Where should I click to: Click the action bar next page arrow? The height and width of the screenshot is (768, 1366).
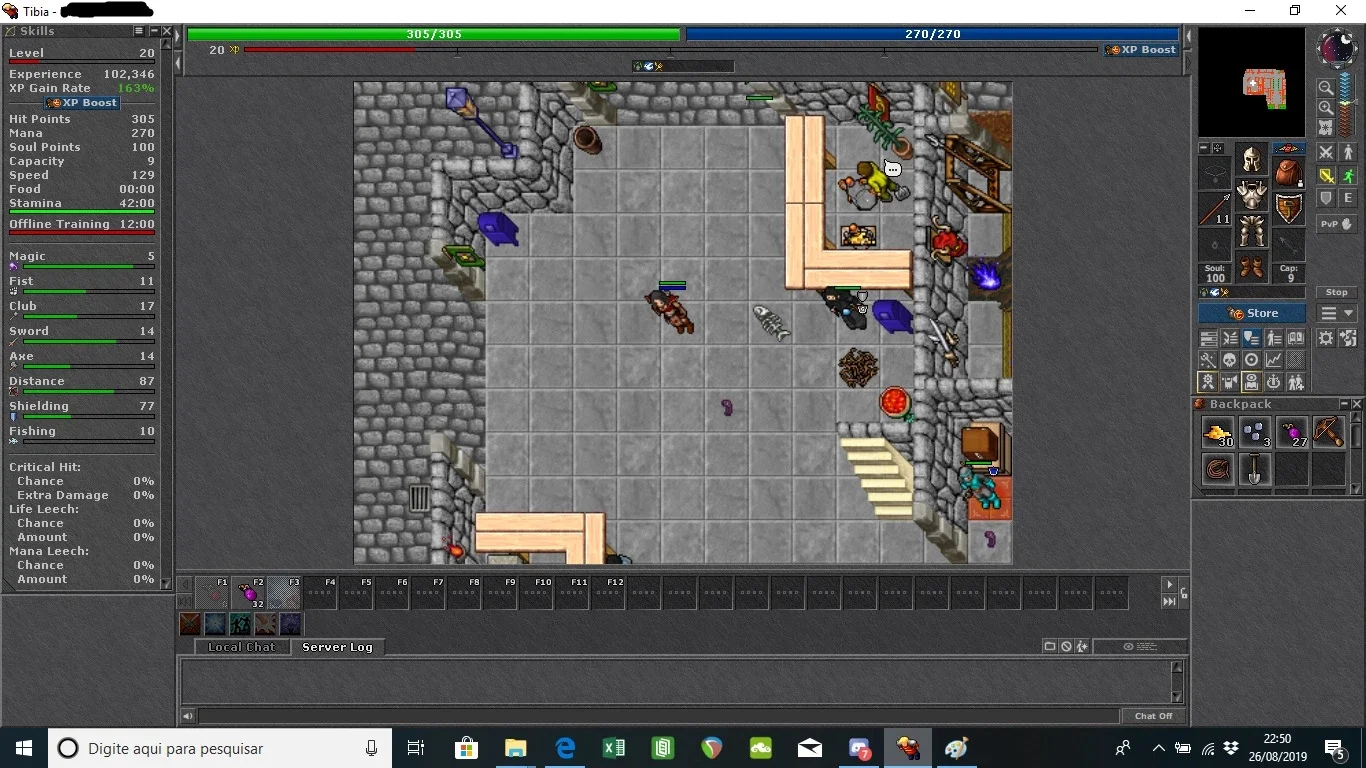tap(1169, 584)
